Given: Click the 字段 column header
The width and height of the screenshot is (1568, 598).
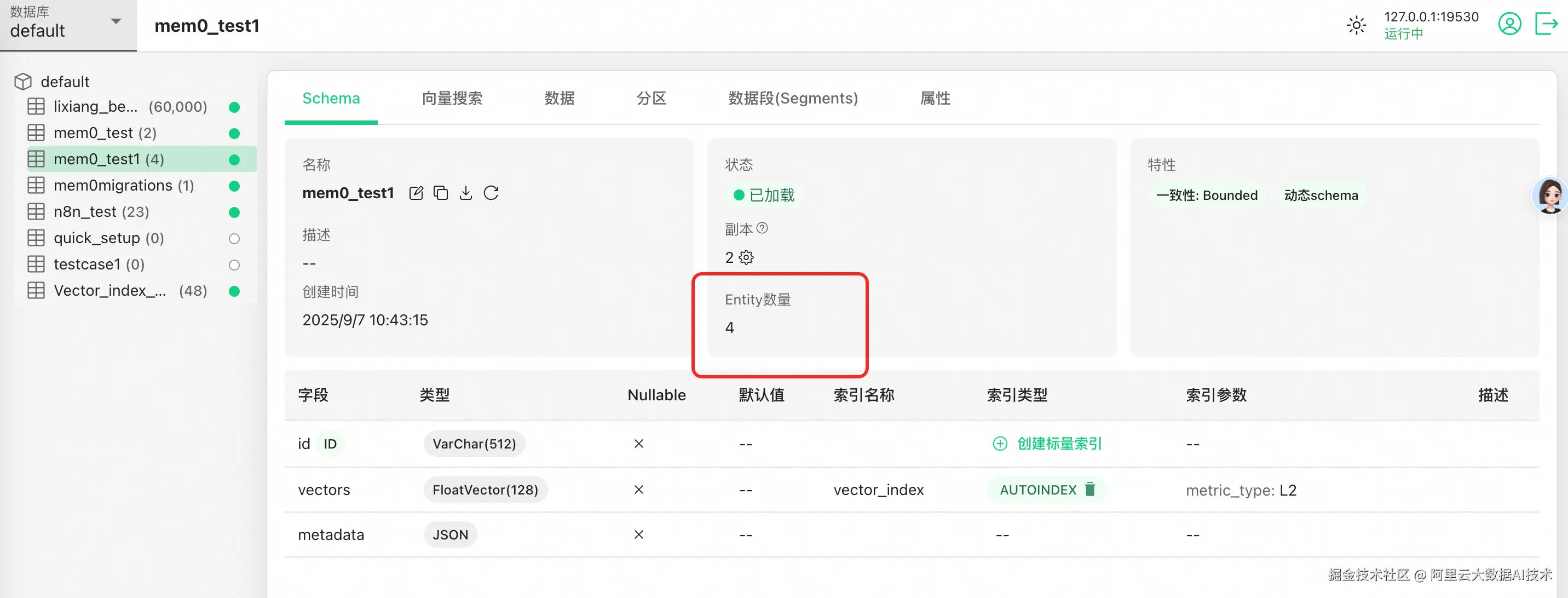Looking at the screenshot, I should click(x=313, y=395).
